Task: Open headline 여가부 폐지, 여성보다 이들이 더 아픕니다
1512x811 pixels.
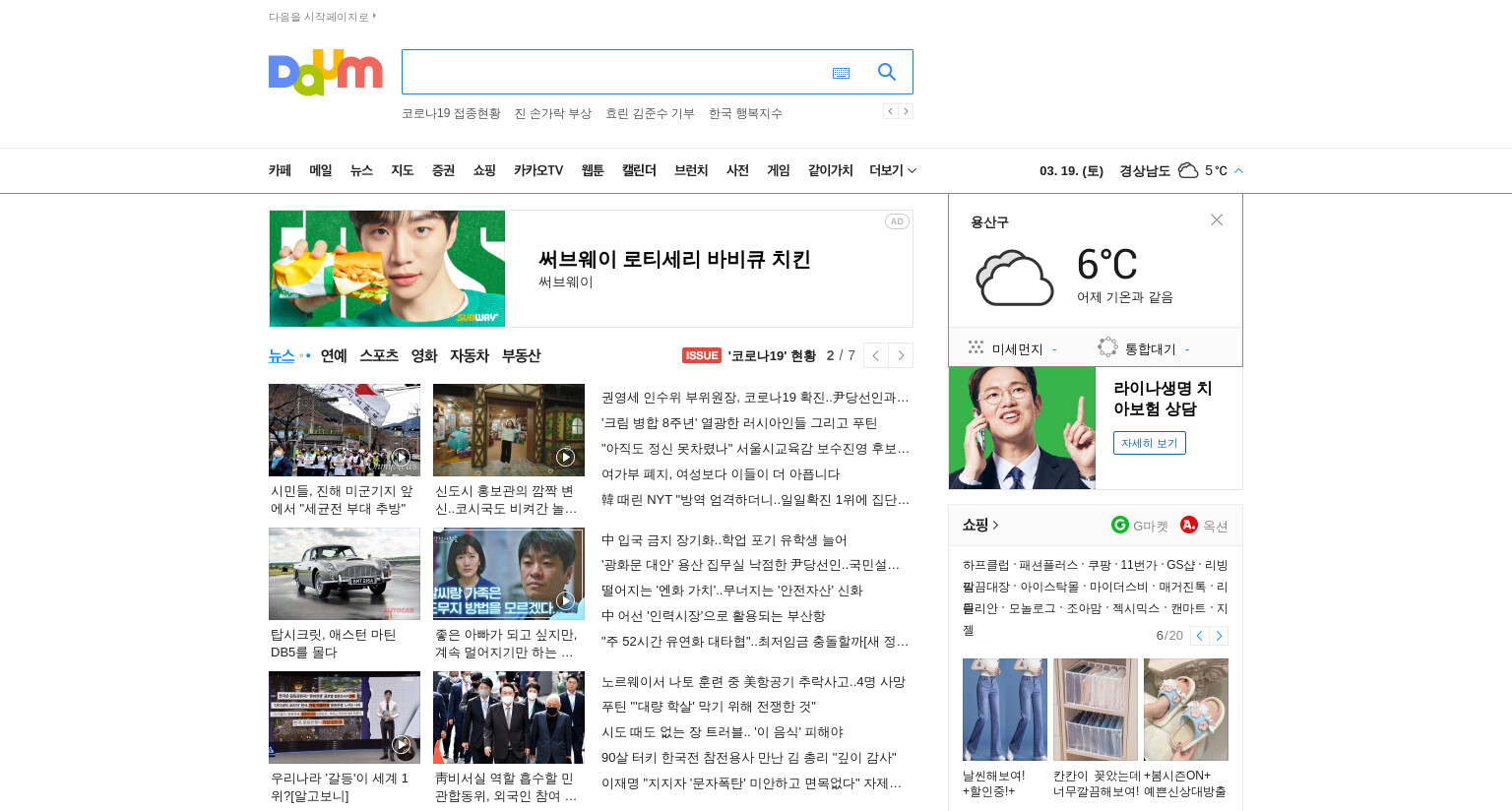Action: pyautogui.click(x=721, y=474)
